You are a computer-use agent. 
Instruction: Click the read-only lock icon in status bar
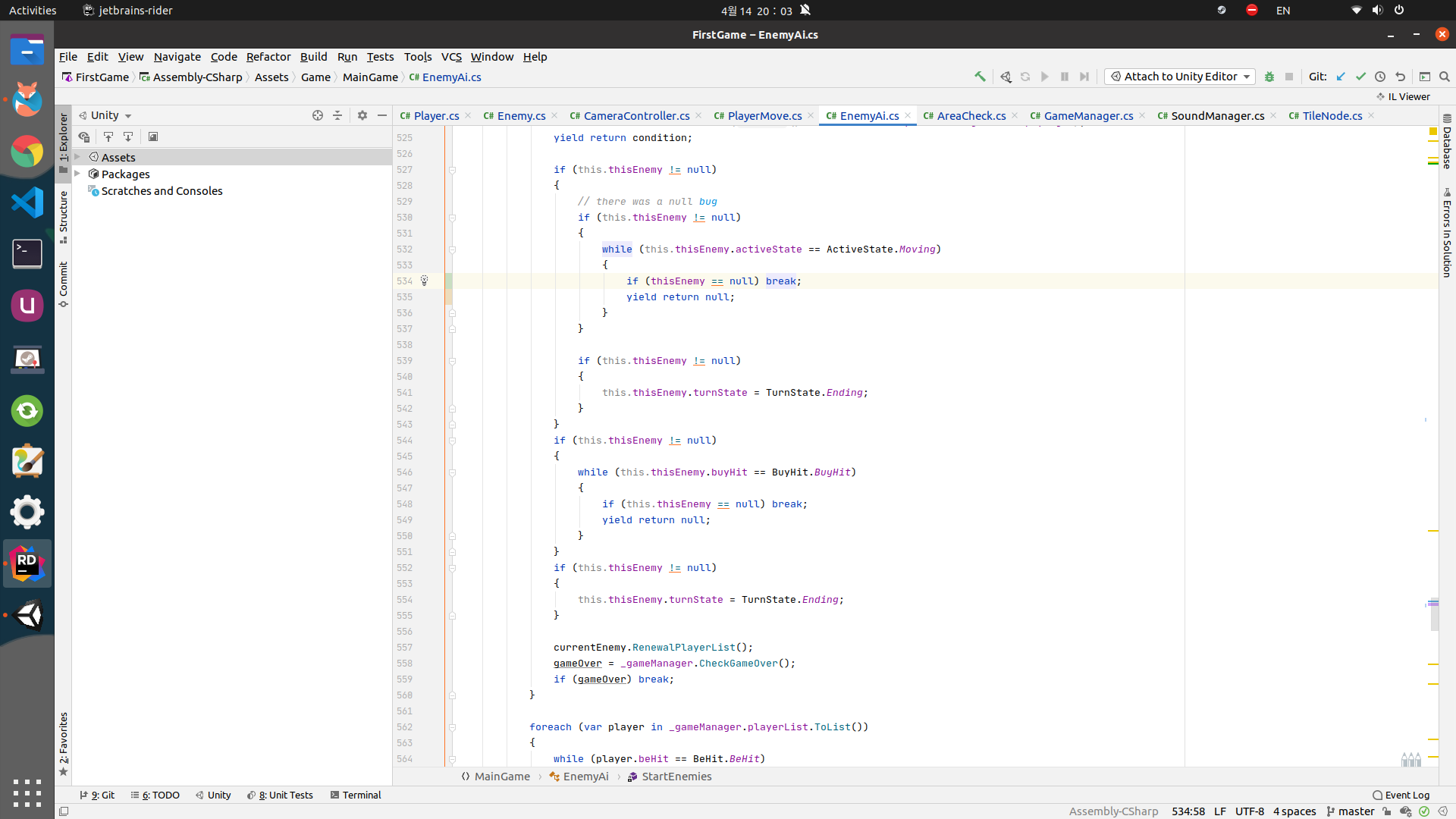coord(1387,811)
